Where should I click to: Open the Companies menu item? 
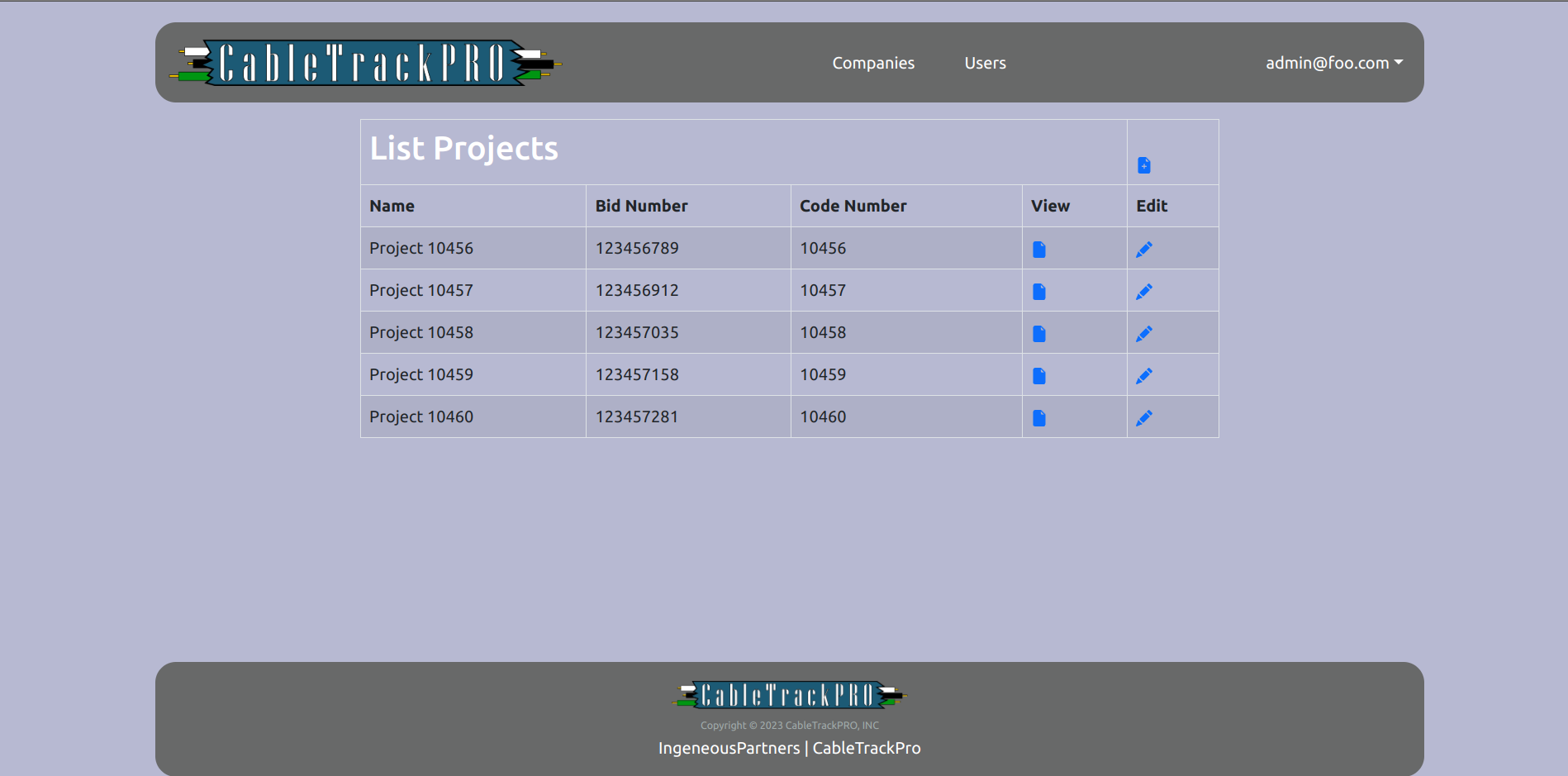coord(873,63)
